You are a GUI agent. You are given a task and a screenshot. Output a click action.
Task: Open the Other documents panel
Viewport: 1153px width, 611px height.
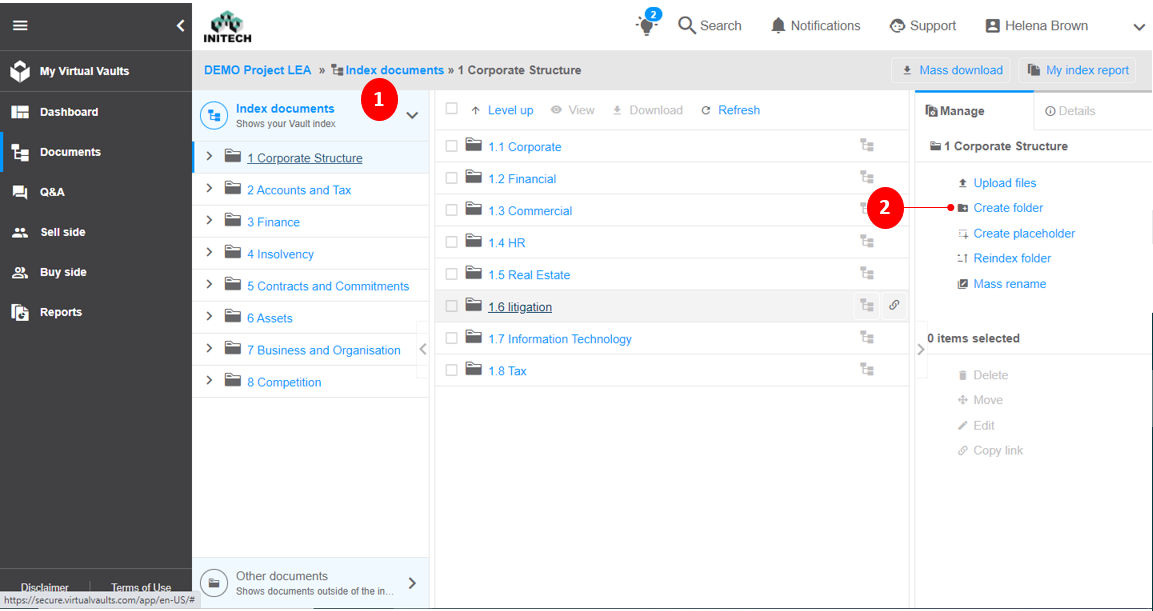[310, 583]
